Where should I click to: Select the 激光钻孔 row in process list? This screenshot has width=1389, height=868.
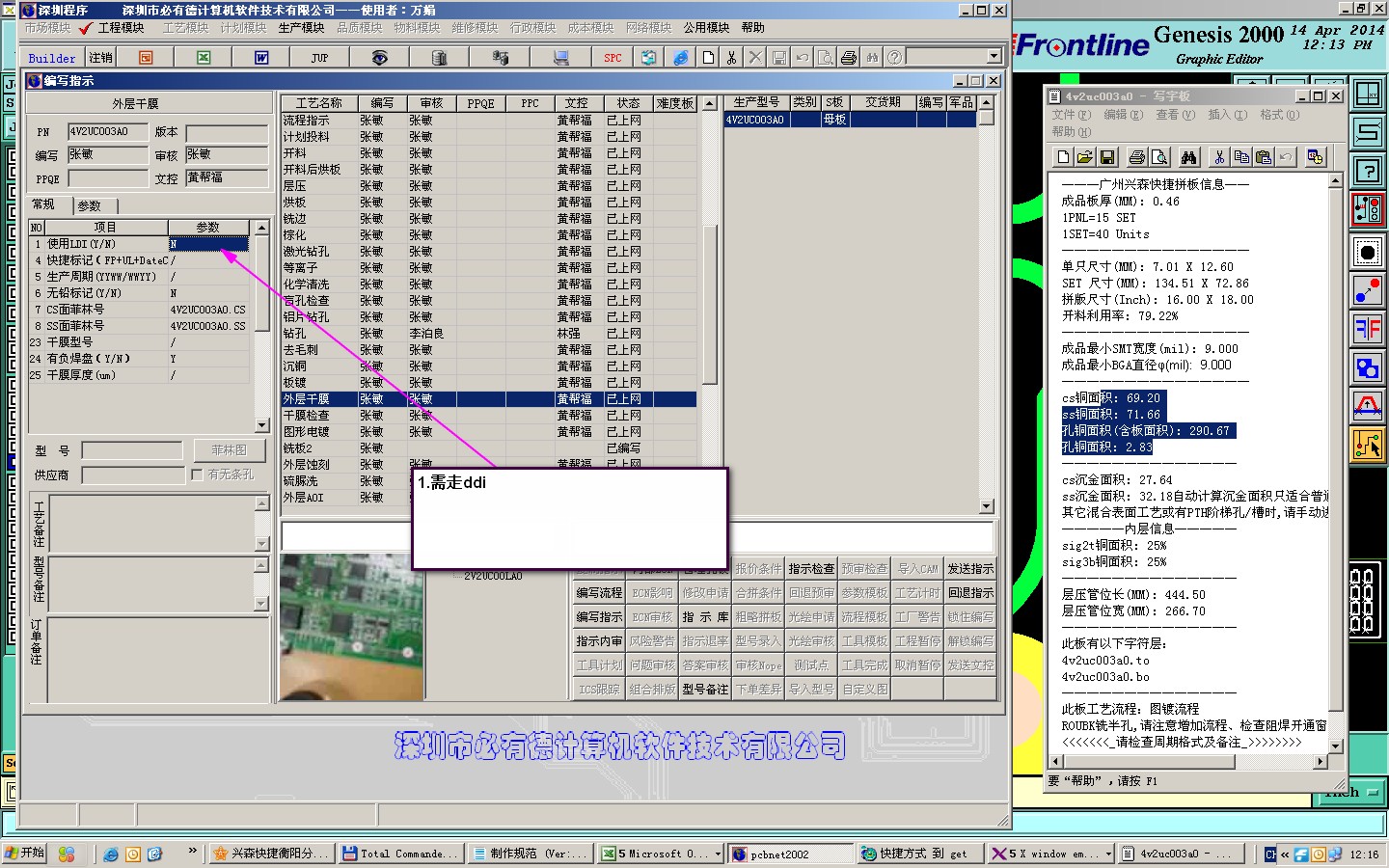coord(489,252)
